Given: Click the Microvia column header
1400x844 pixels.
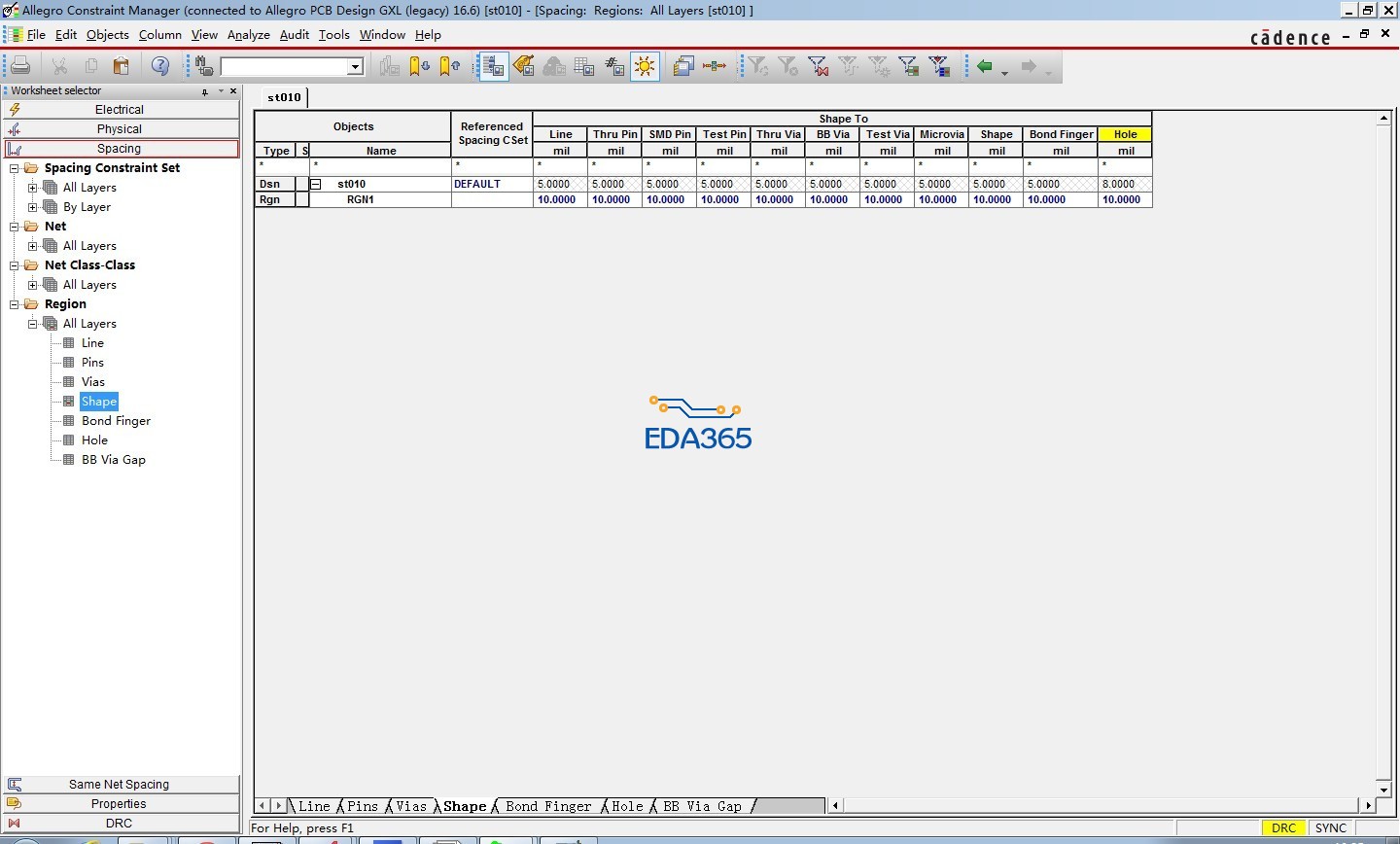Looking at the screenshot, I should click(x=941, y=134).
